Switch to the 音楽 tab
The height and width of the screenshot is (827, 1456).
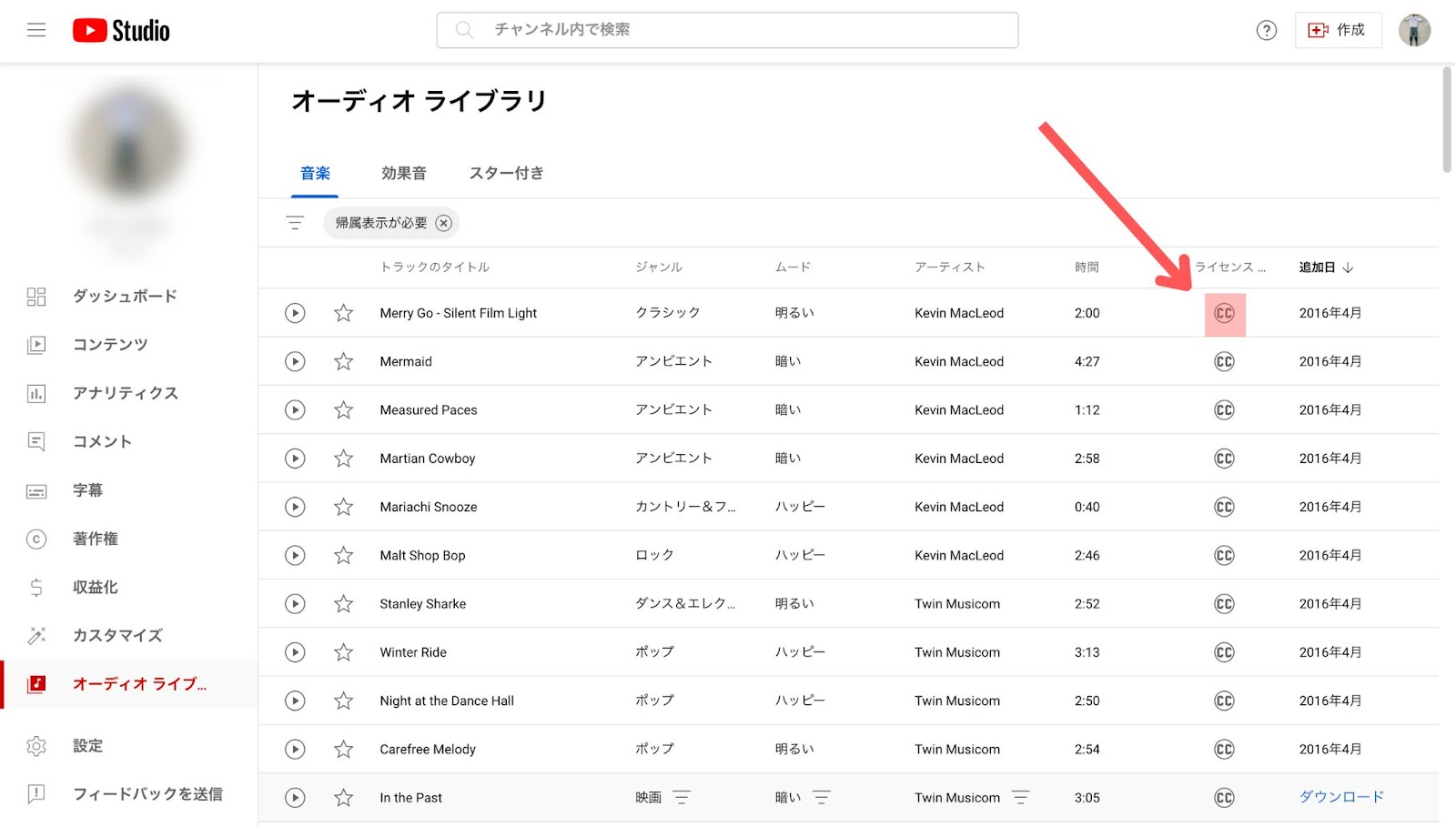pos(315,173)
